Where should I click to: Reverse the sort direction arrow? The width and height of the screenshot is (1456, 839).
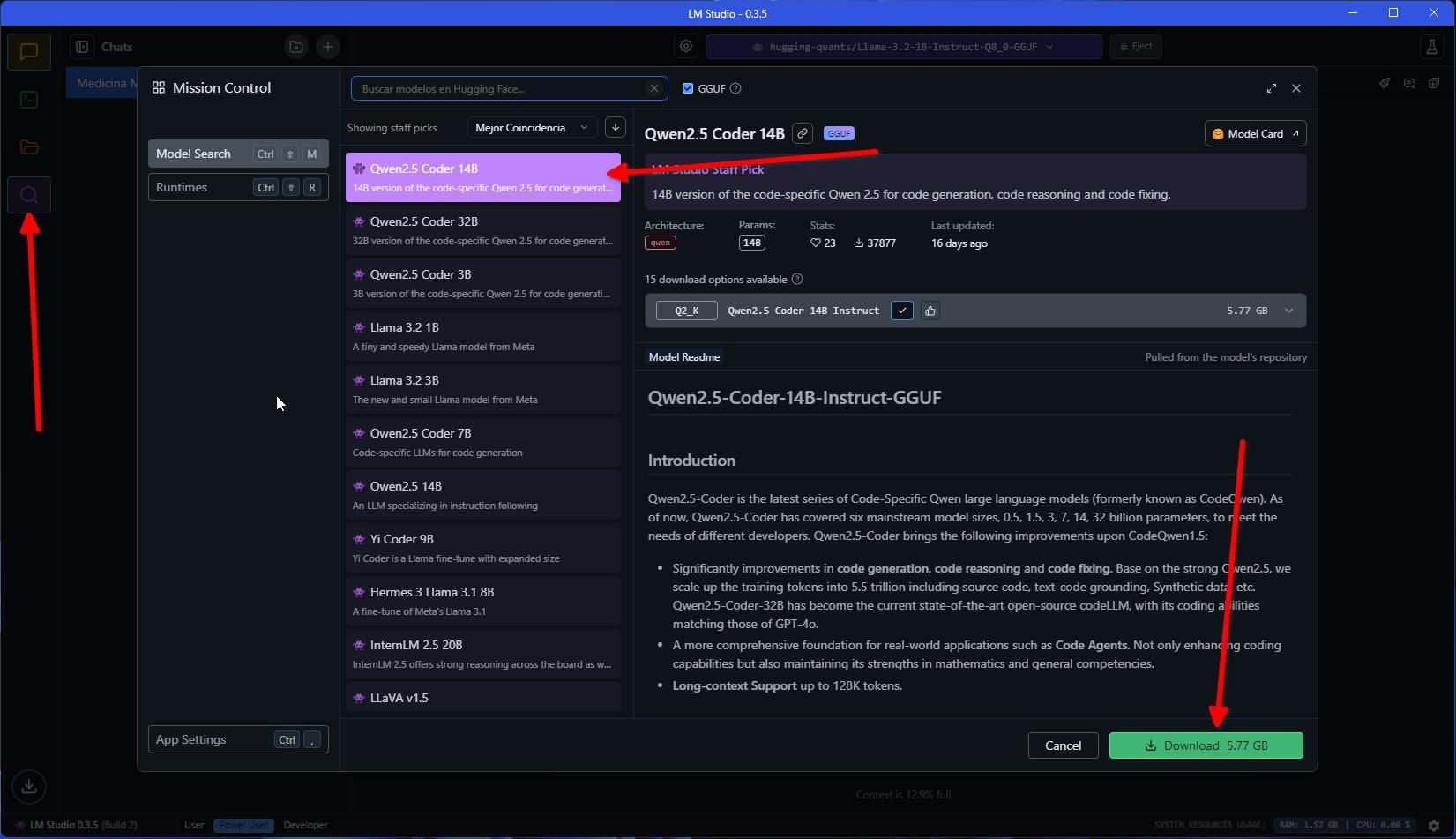pyautogui.click(x=616, y=127)
